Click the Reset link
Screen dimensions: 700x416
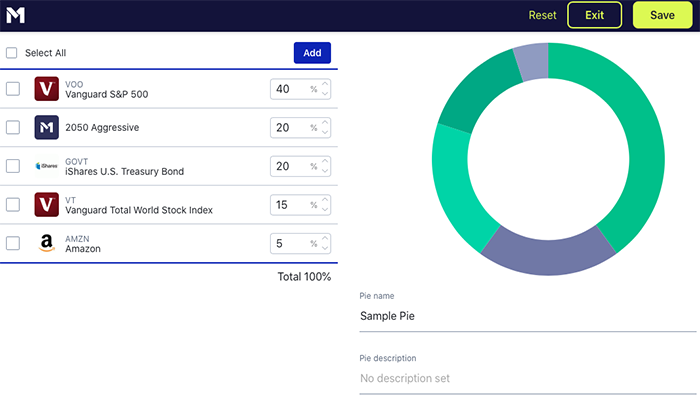pos(542,15)
